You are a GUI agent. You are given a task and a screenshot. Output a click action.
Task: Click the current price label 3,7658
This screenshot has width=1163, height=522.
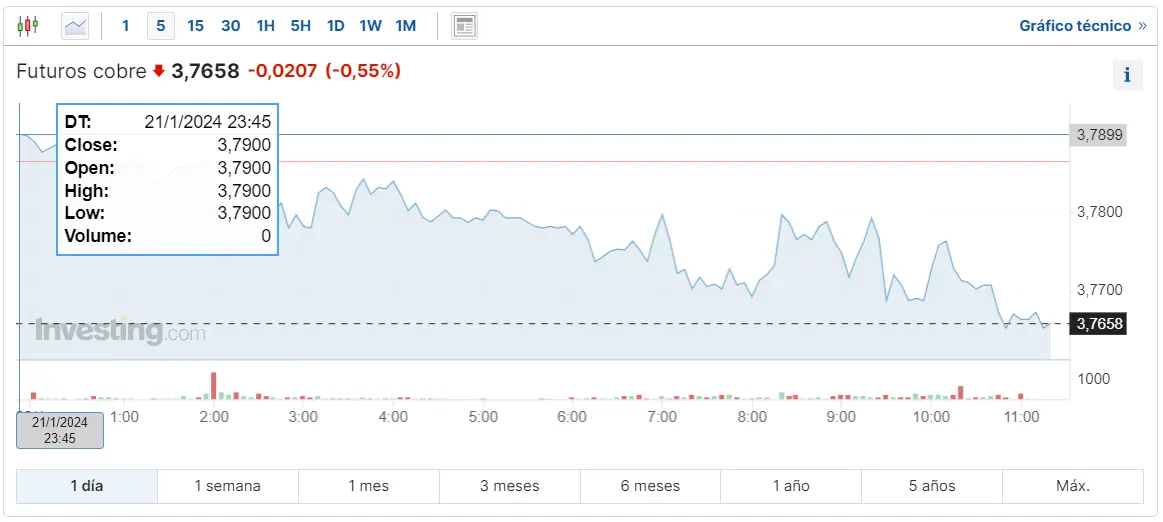pyautogui.click(x=1098, y=324)
